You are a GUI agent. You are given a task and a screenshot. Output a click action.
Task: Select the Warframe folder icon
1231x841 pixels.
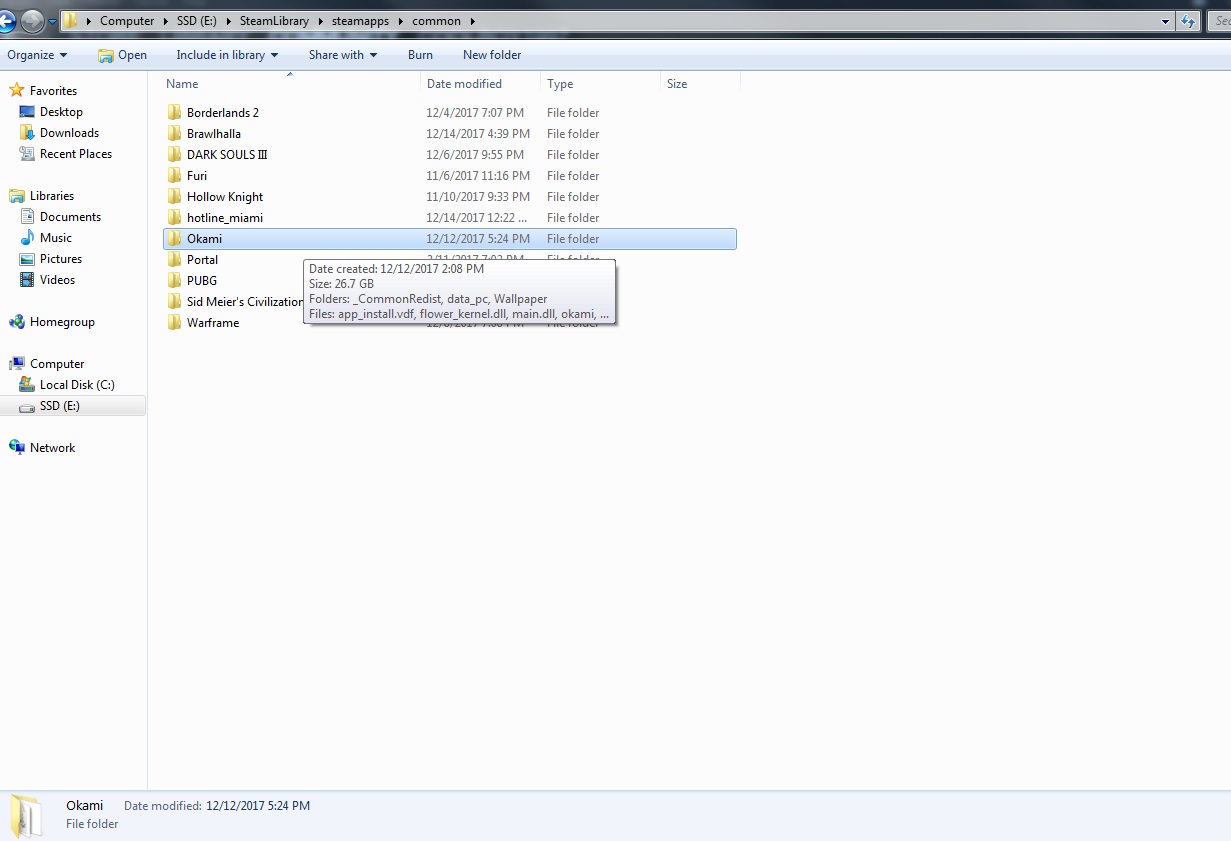coord(174,322)
